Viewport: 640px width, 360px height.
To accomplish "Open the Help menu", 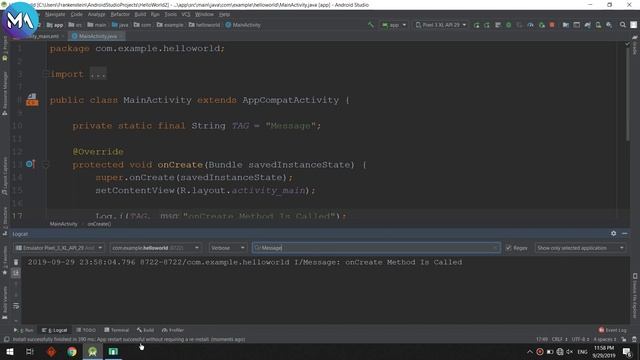I will 224,14.
